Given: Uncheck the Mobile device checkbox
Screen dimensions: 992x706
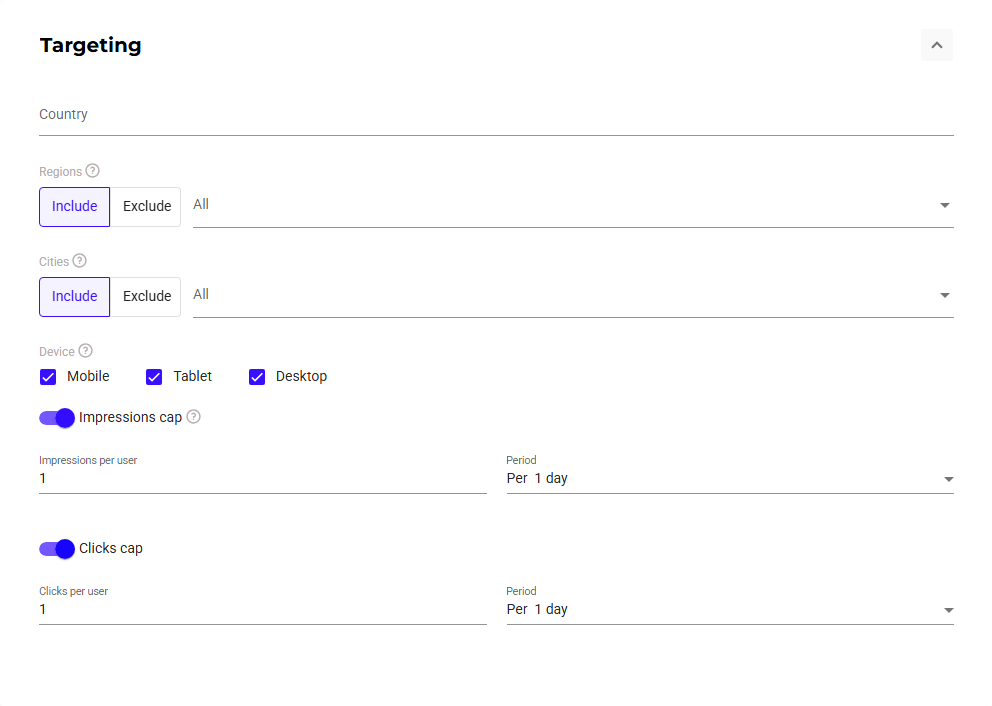Looking at the screenshot, I should pyautogui.click(x=48, y=377).
